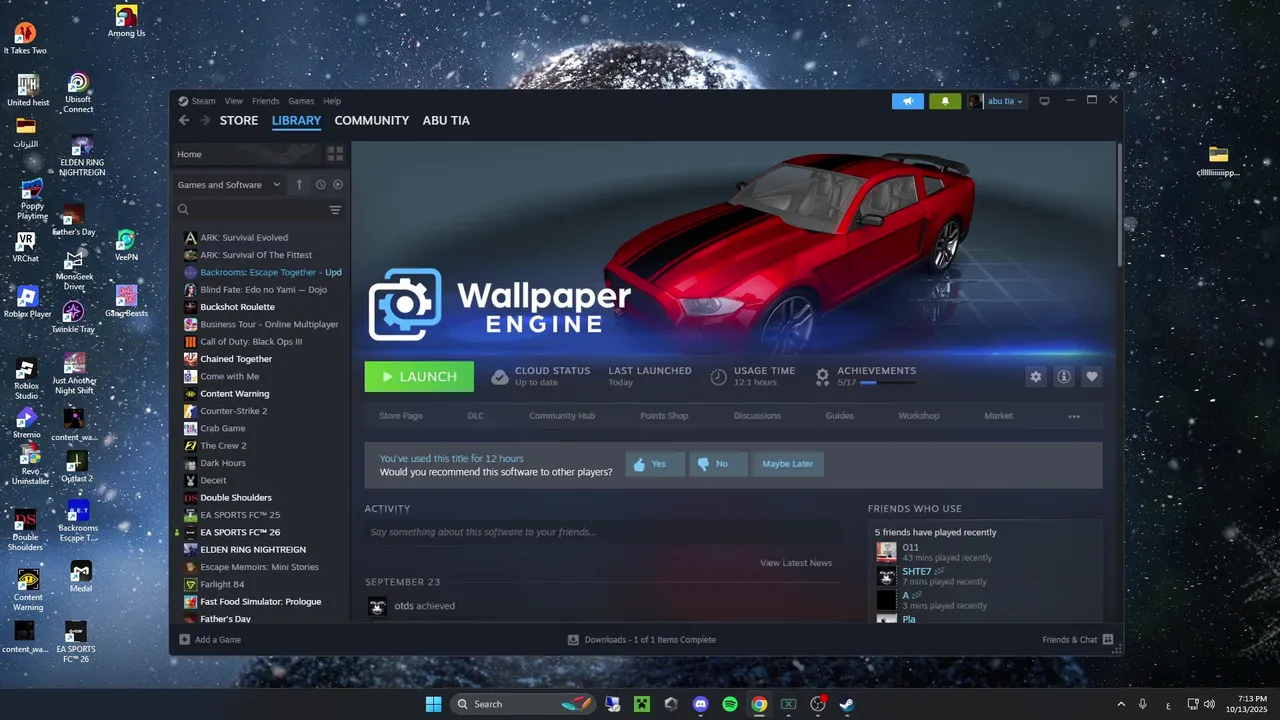Open the more options ellipsis in game links

pos(1074,416)
